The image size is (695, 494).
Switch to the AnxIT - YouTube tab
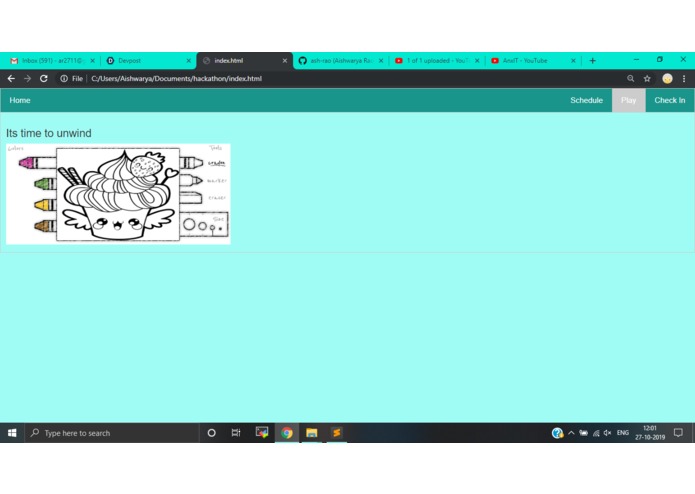point(533,61)
